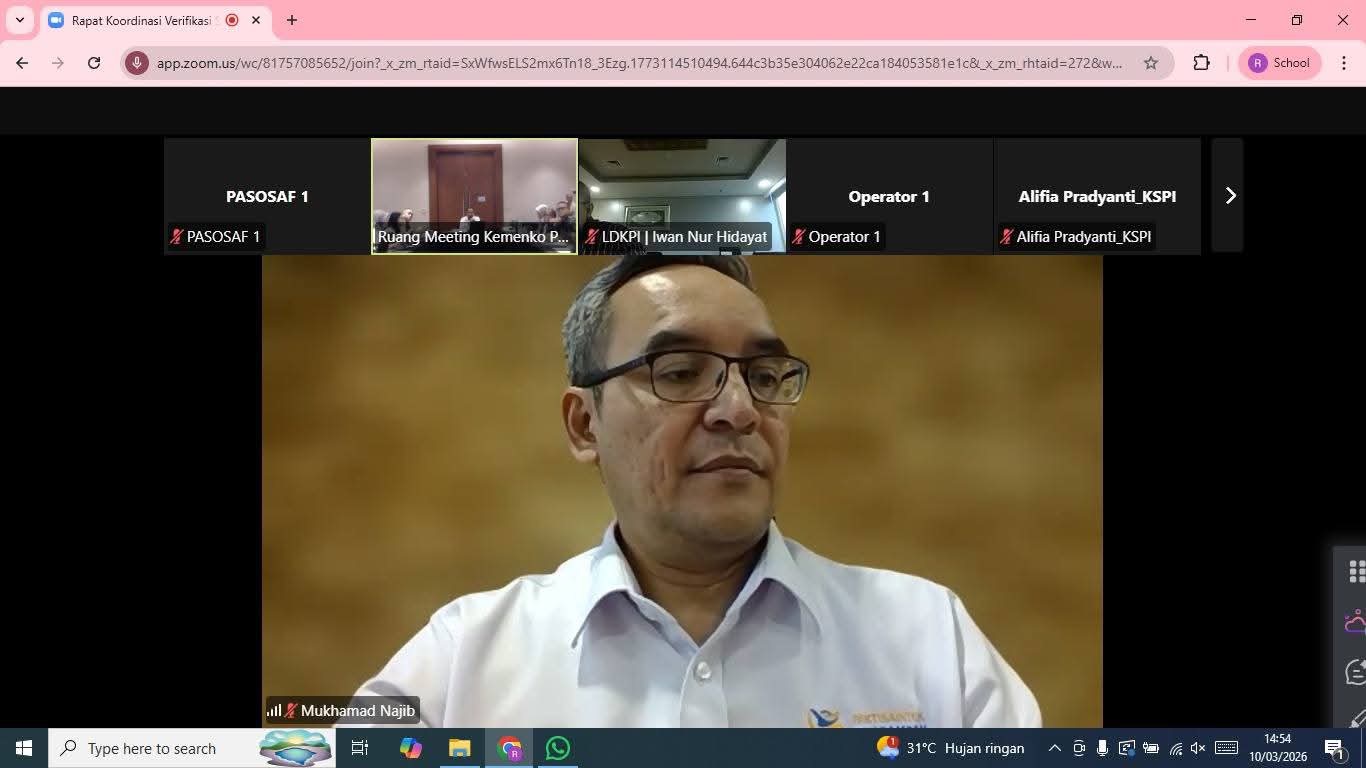Image resolution: width=1366 pixels, height=768 pixels.
Task: Expand the tab search dropdown arrow
Action: (x=19, y=20)
